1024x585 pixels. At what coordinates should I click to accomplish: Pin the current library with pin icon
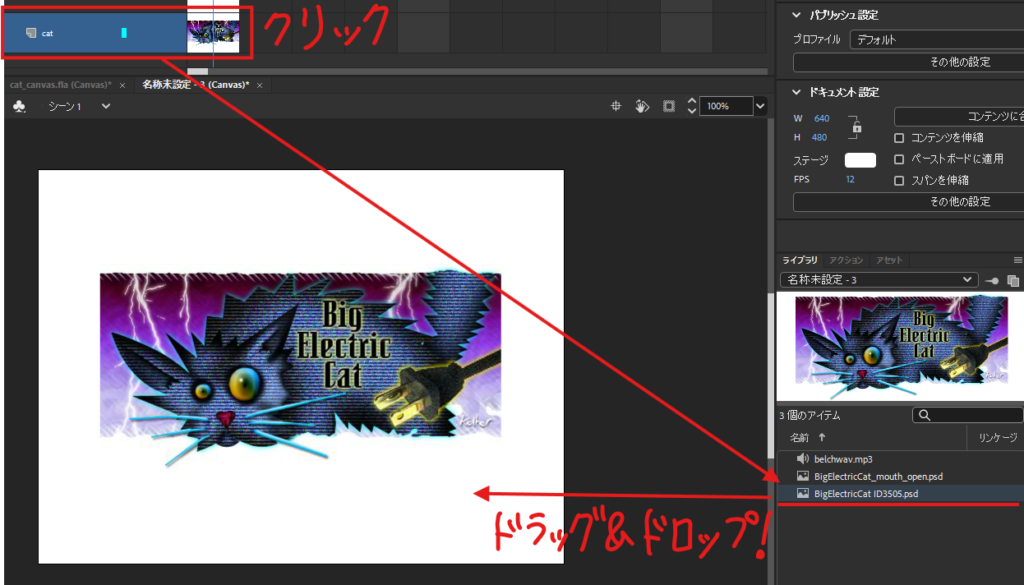pos(992,280)
